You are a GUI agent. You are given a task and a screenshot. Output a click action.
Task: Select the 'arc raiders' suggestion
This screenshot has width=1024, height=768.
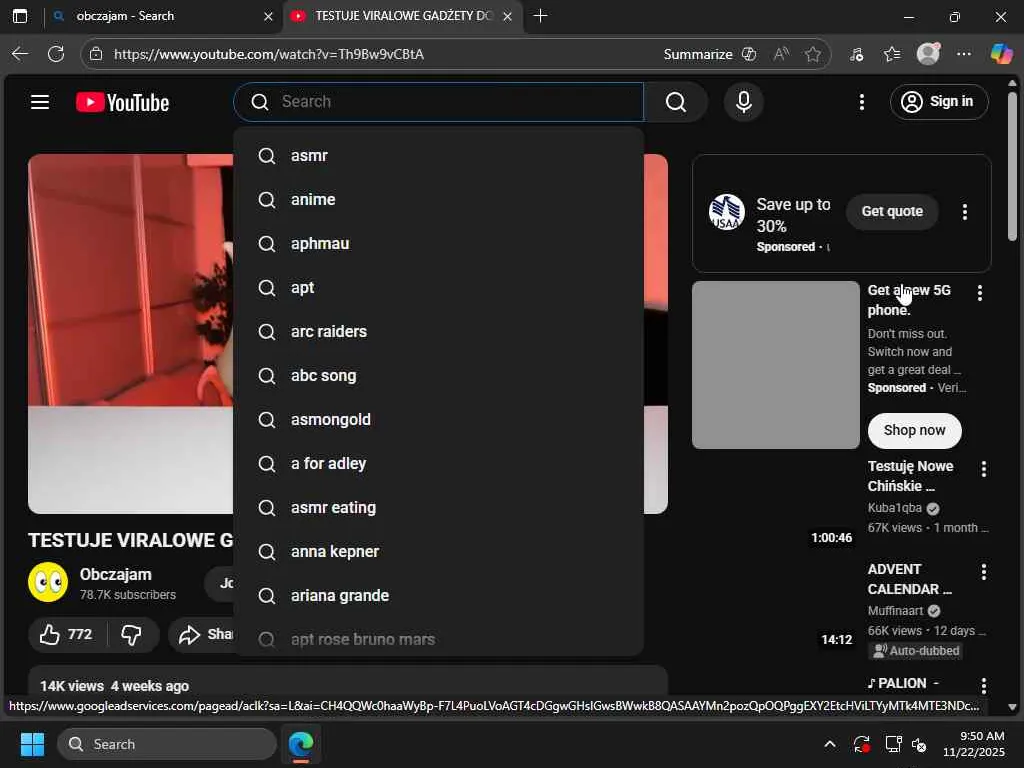click(438, 331)
